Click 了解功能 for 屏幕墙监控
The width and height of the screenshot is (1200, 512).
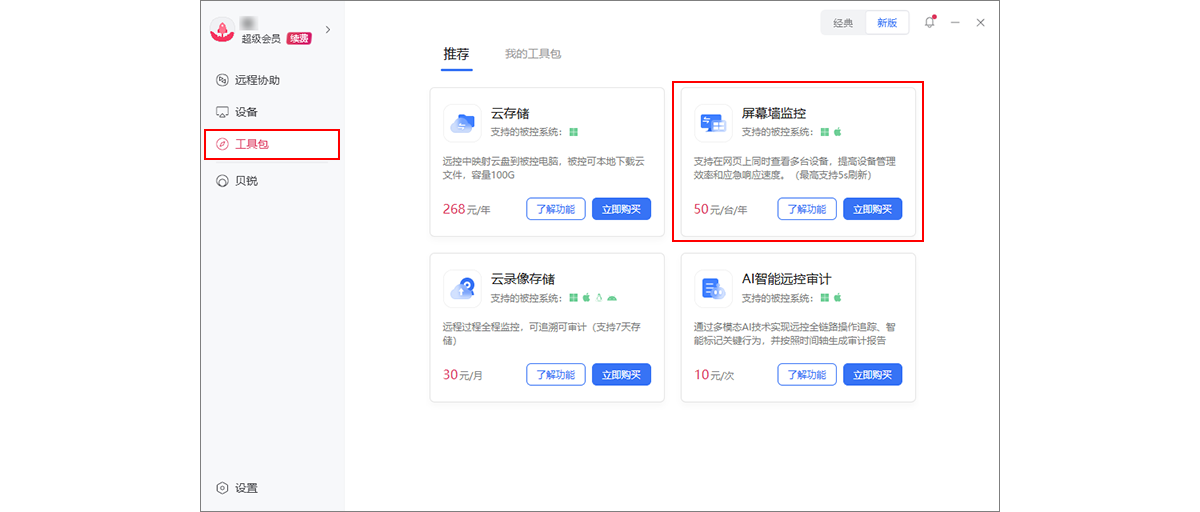[807, 209]
